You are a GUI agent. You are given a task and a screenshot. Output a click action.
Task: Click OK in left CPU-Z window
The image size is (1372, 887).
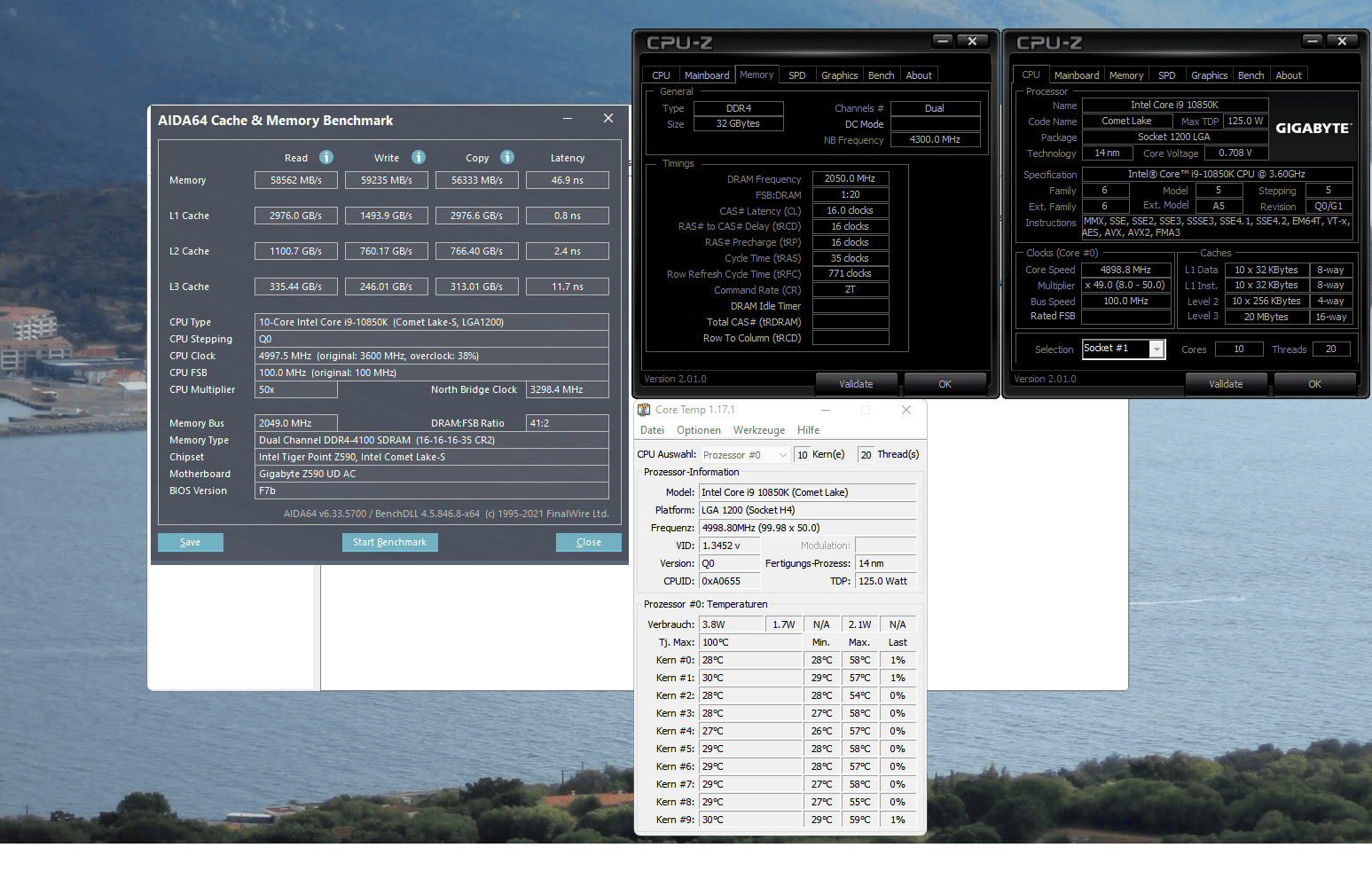pos(945,384)
